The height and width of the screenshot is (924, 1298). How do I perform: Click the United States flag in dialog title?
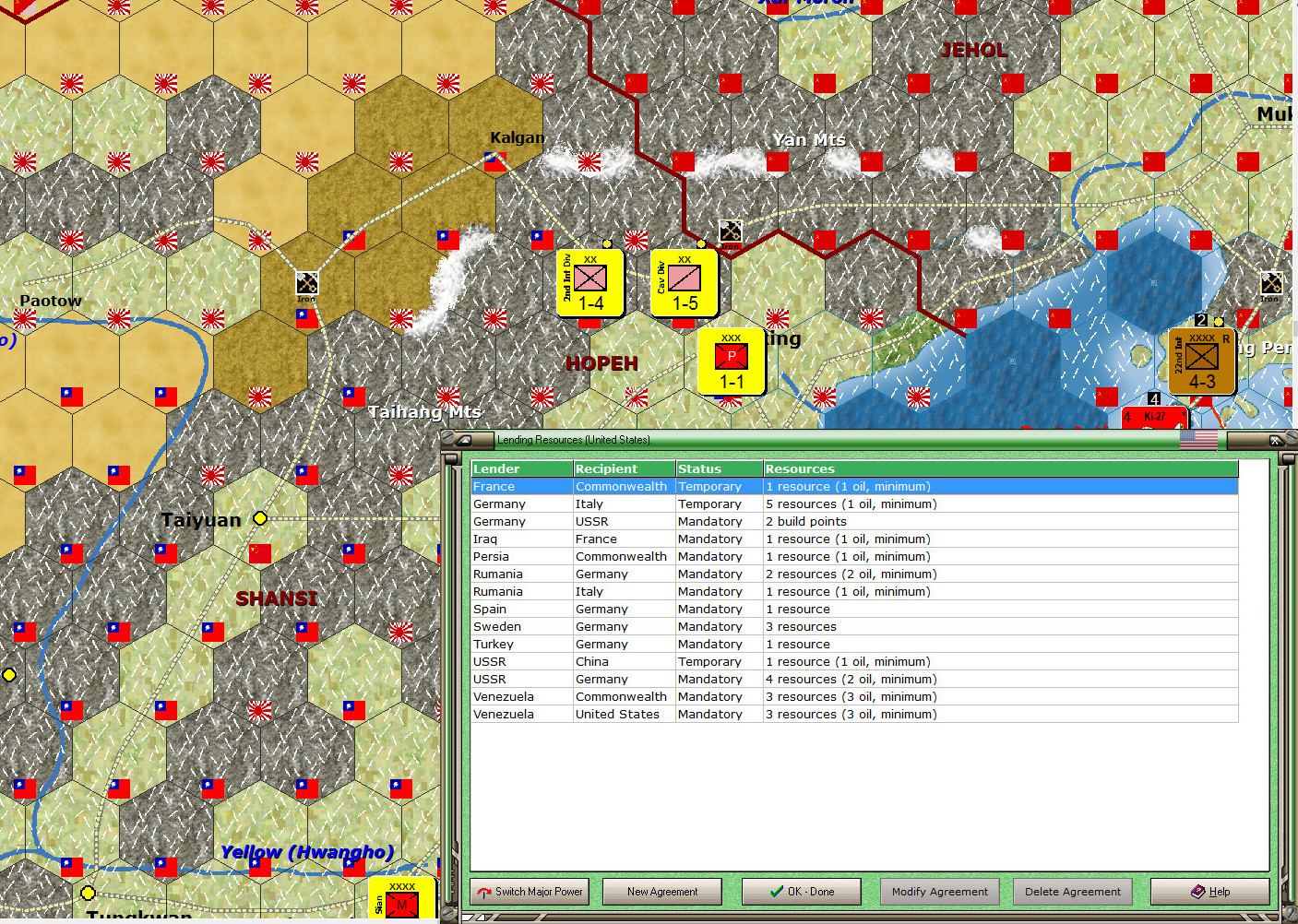coord(1198,440)
